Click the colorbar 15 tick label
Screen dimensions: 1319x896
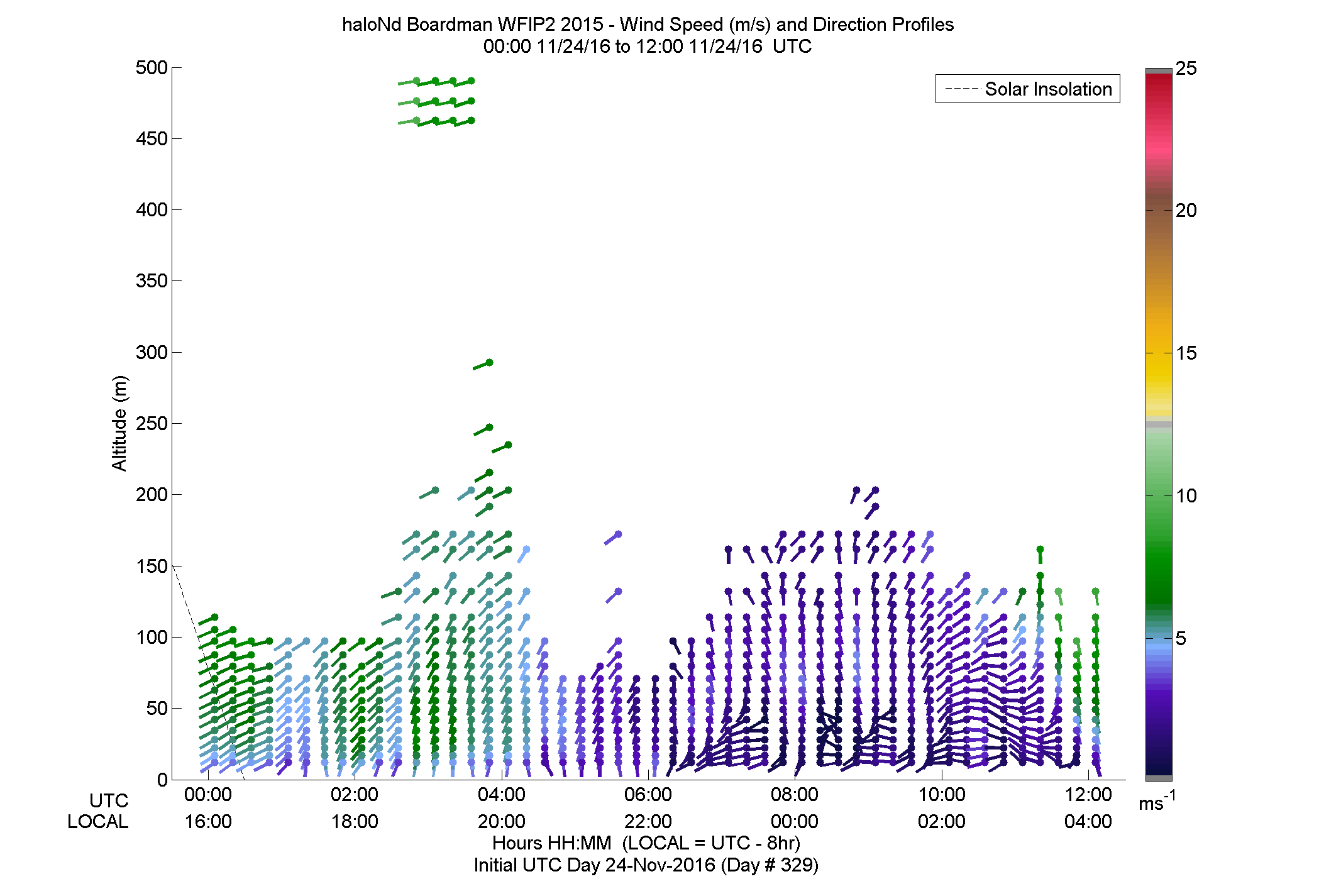click(1186, 353)
